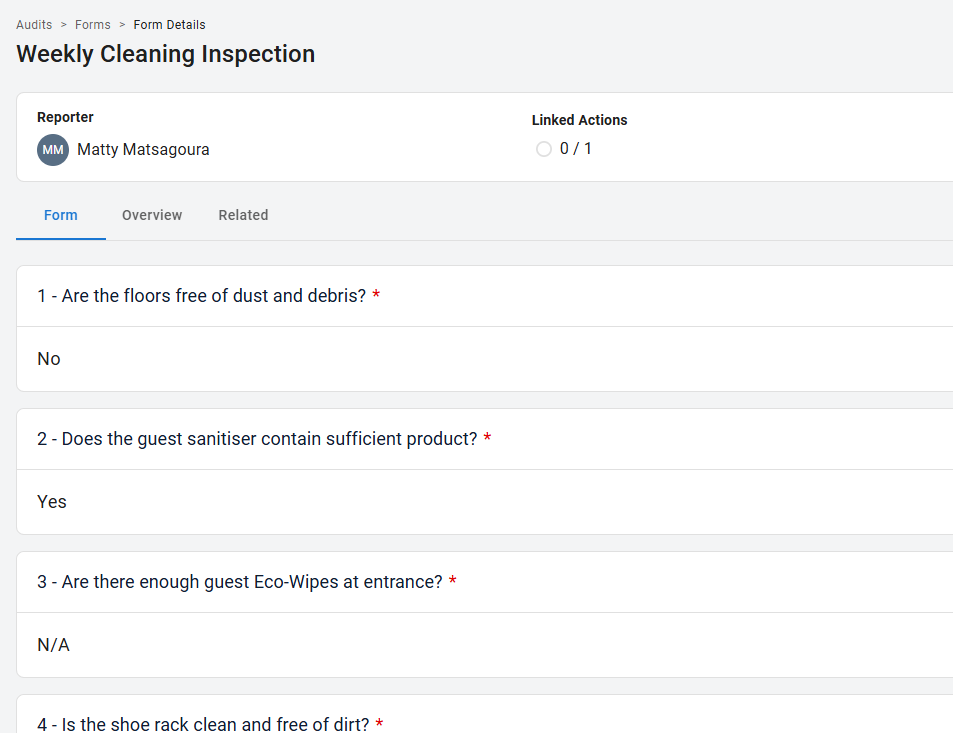The height and width of the screenshot is (733, 953).
Task: Click the Reporter field label
Action: click(x=65, y=117)
